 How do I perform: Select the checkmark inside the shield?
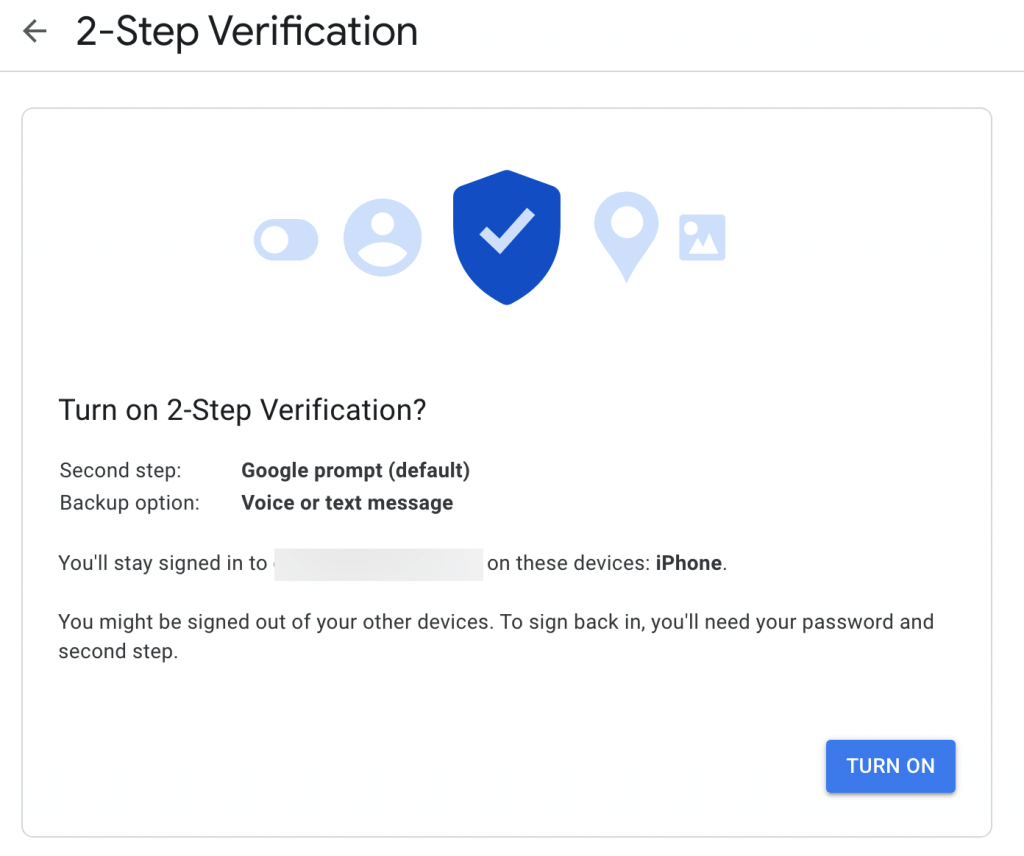506,232
